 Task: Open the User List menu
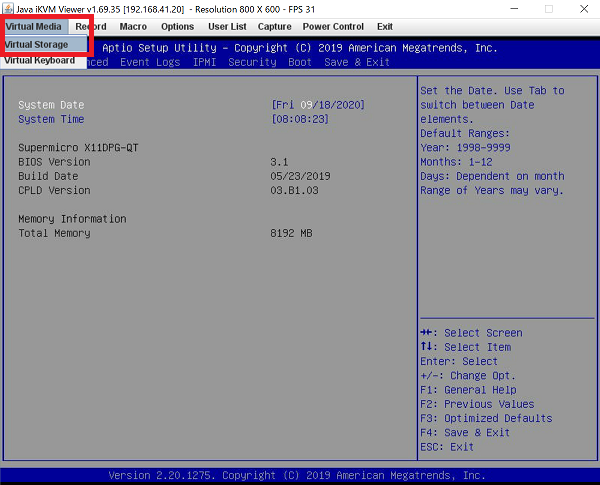226,26
